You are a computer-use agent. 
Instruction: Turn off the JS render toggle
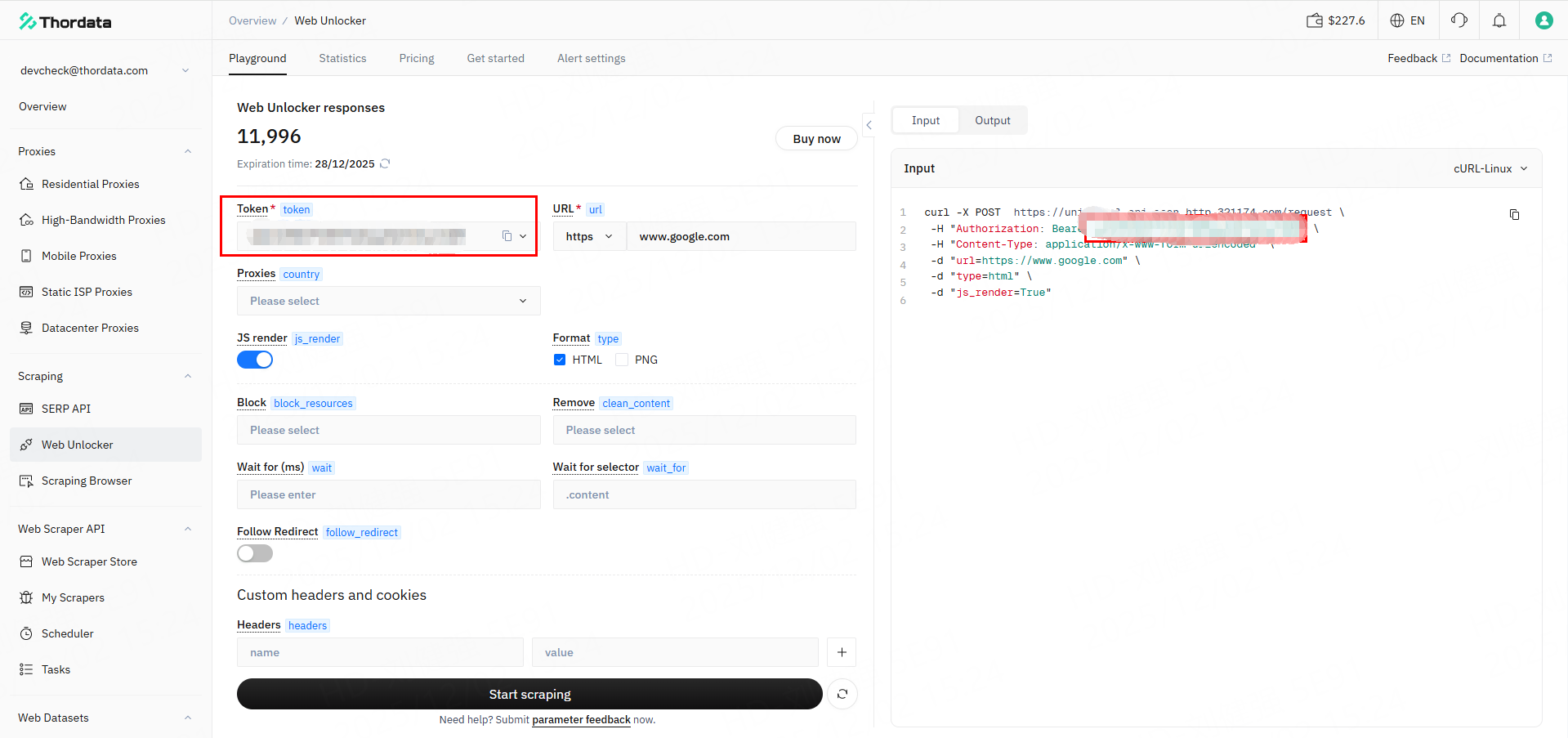click(255, 360)
